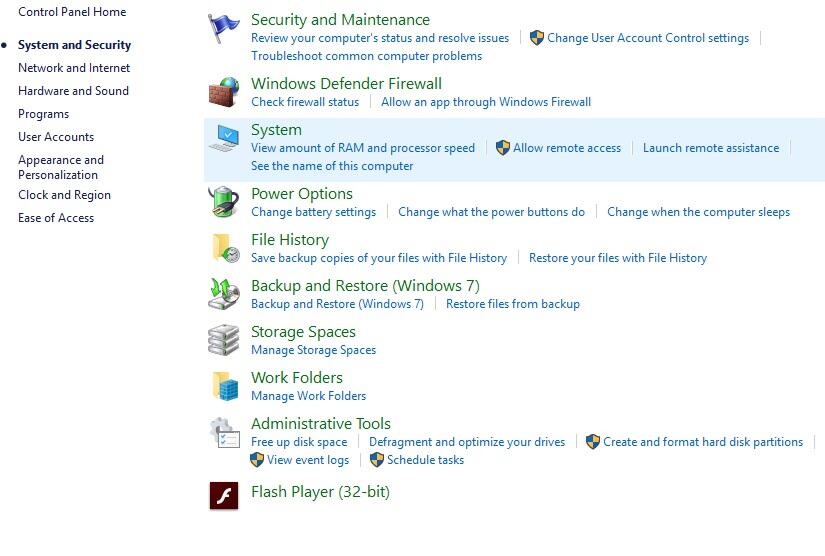Click the Flash Player red icon
This screenshot has height=556, width=825.
click(224, 496)
